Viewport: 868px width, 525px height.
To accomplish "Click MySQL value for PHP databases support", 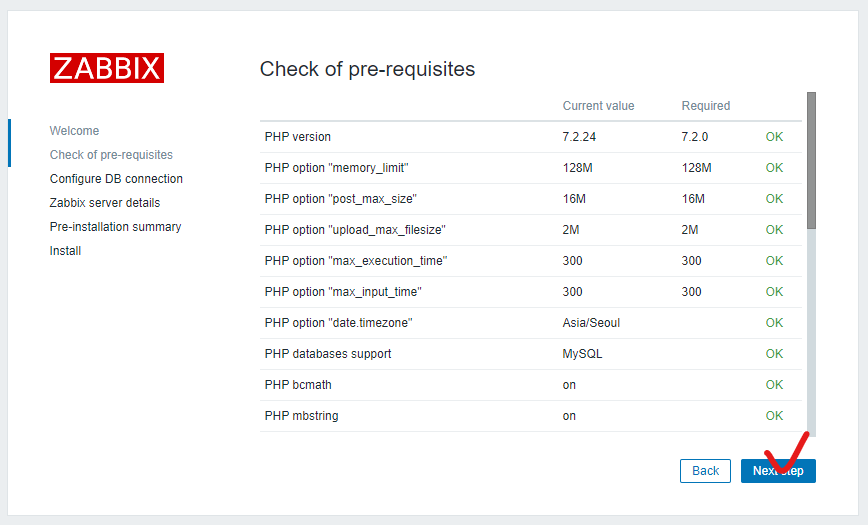I will pyautogui.click(x=582, y=354).
